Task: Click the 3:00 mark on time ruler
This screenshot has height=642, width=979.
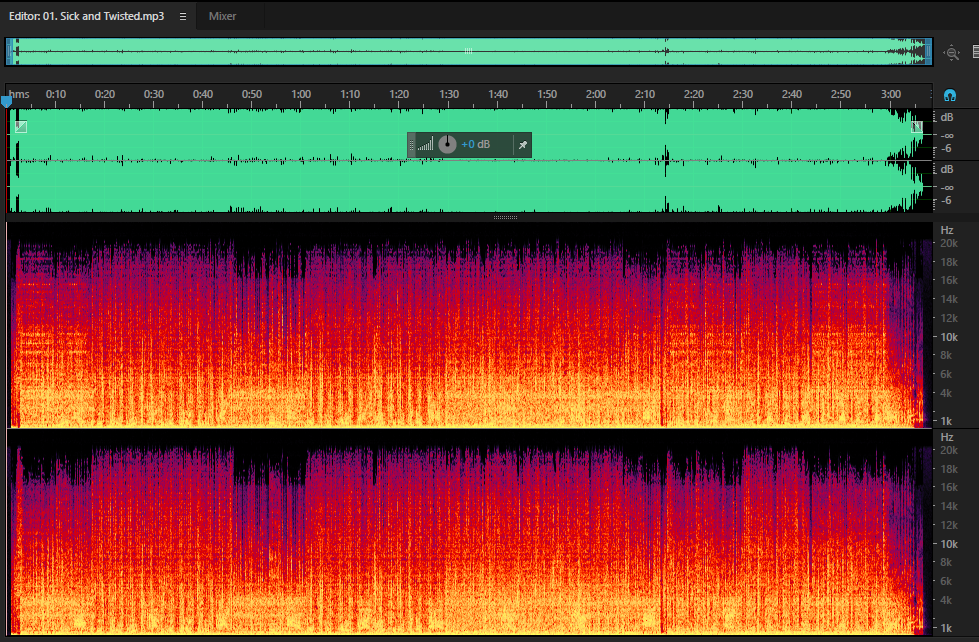Action: pyautogui.click(x=890, y=94)
